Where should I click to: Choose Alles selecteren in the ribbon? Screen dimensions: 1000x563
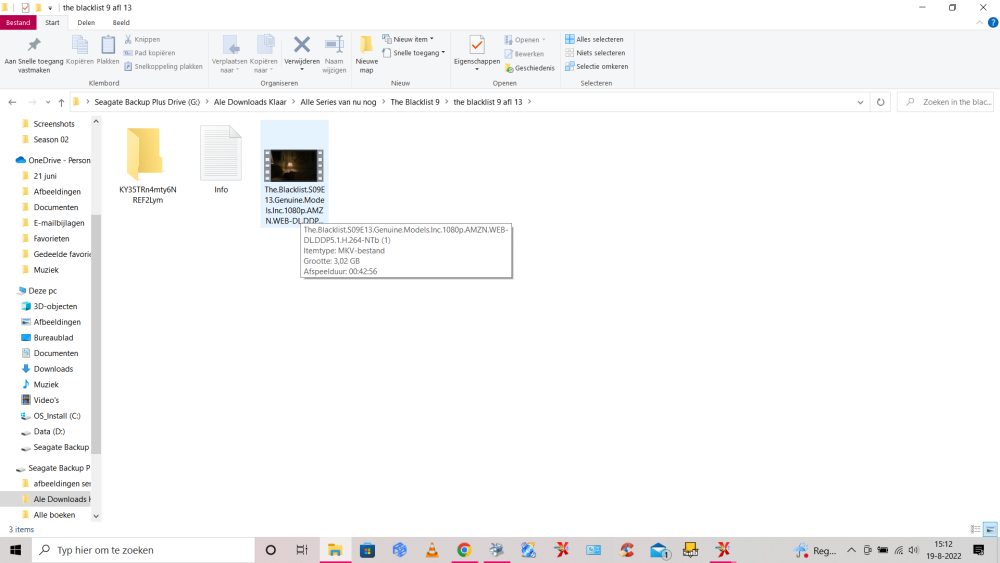coord(595,40)
